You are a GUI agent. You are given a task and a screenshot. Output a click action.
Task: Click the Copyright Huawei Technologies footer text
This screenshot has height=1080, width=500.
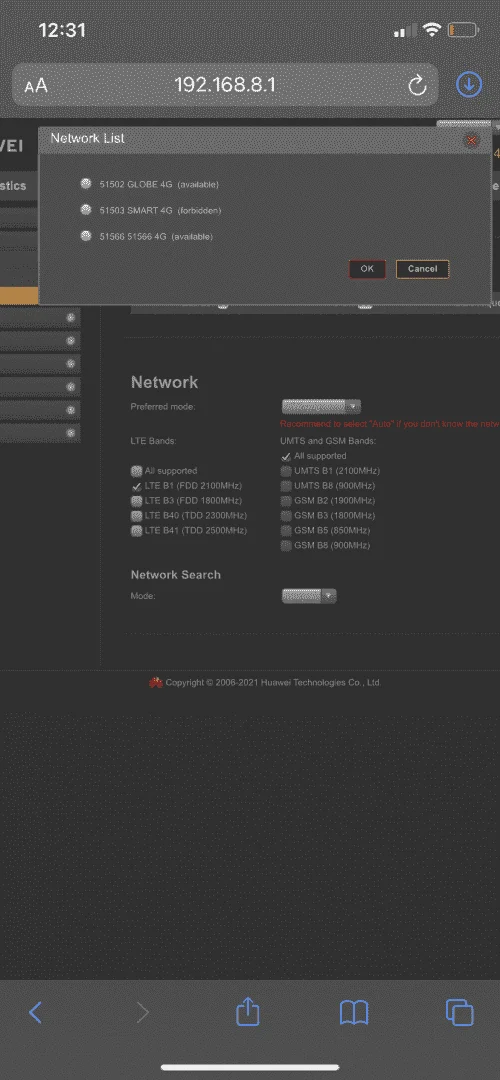click(x=273, y=683)
